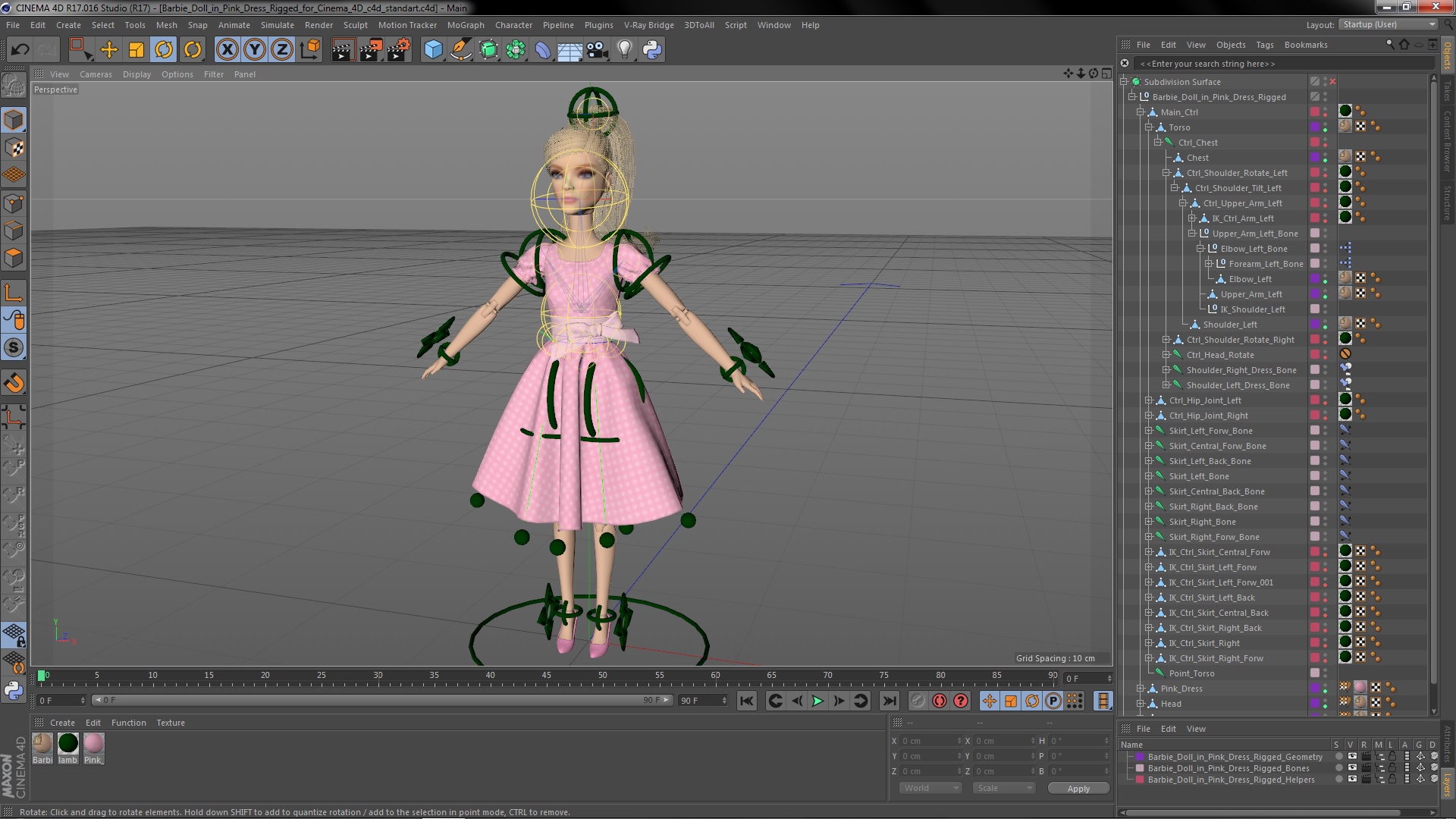The width and height of the screenshot is (1456, 819).
Task: Toggle Subdivision Surface enable checkmark
Action: pyautogui.click(x=1332, y=82)
